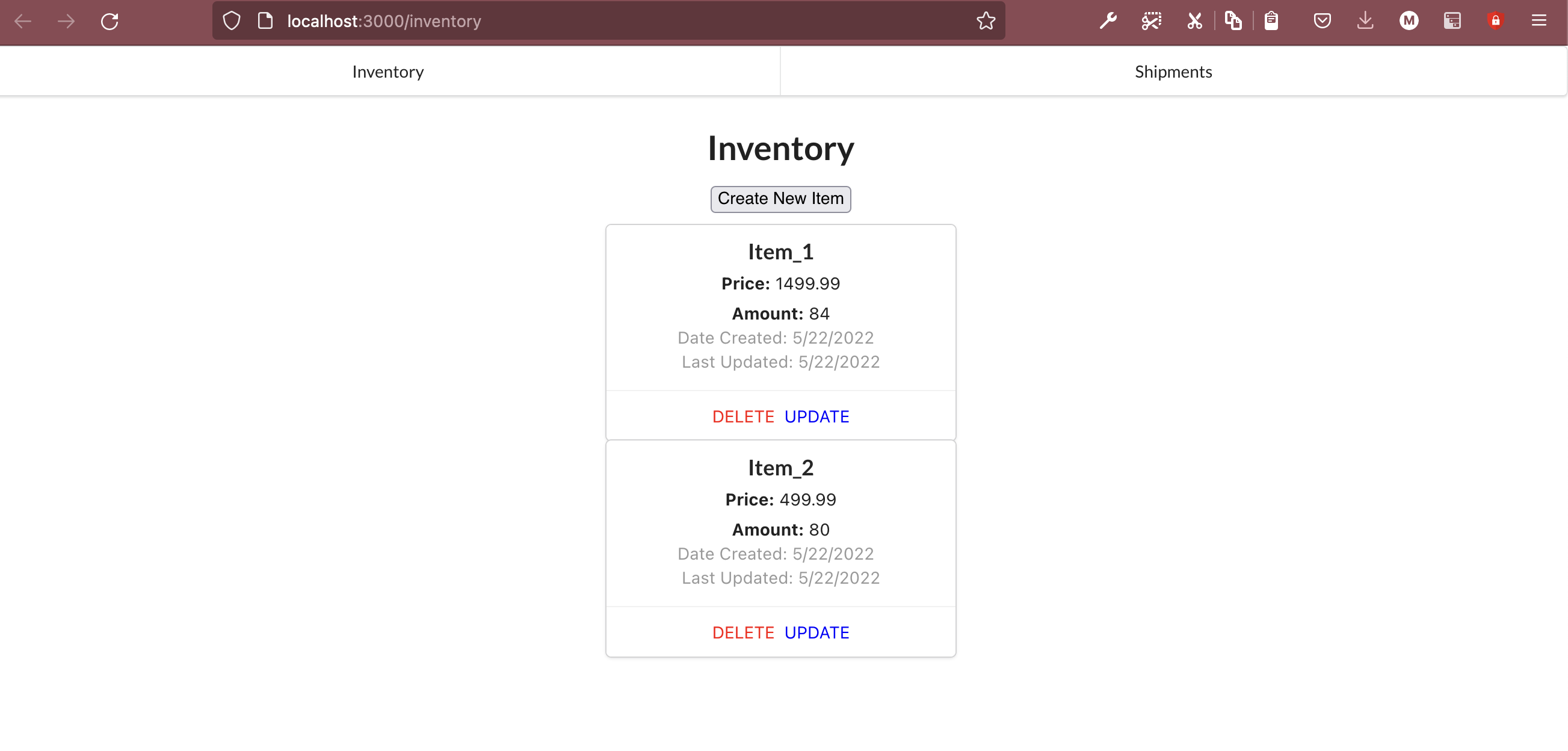Image resolution: width=1568 pixels, height=751 pixels.
Task: Click the back navigation arrow
Action: pyautogui.click(x=23, y=21)
